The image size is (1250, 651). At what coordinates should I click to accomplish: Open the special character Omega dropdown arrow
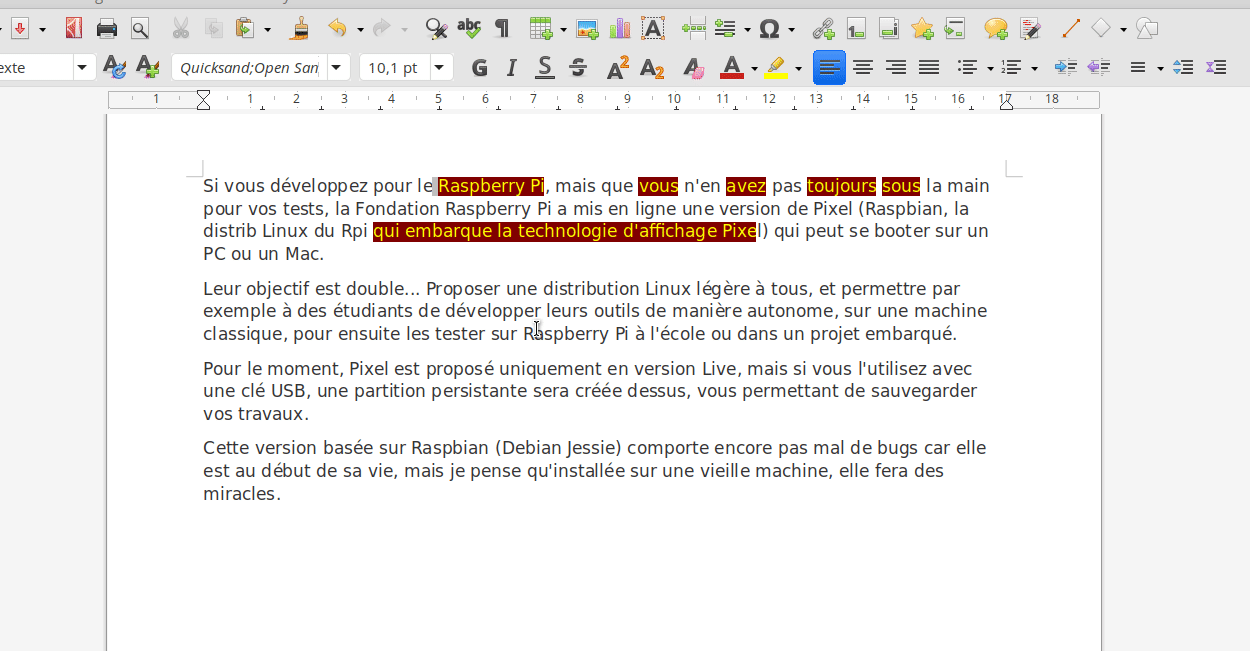(791, 30)
